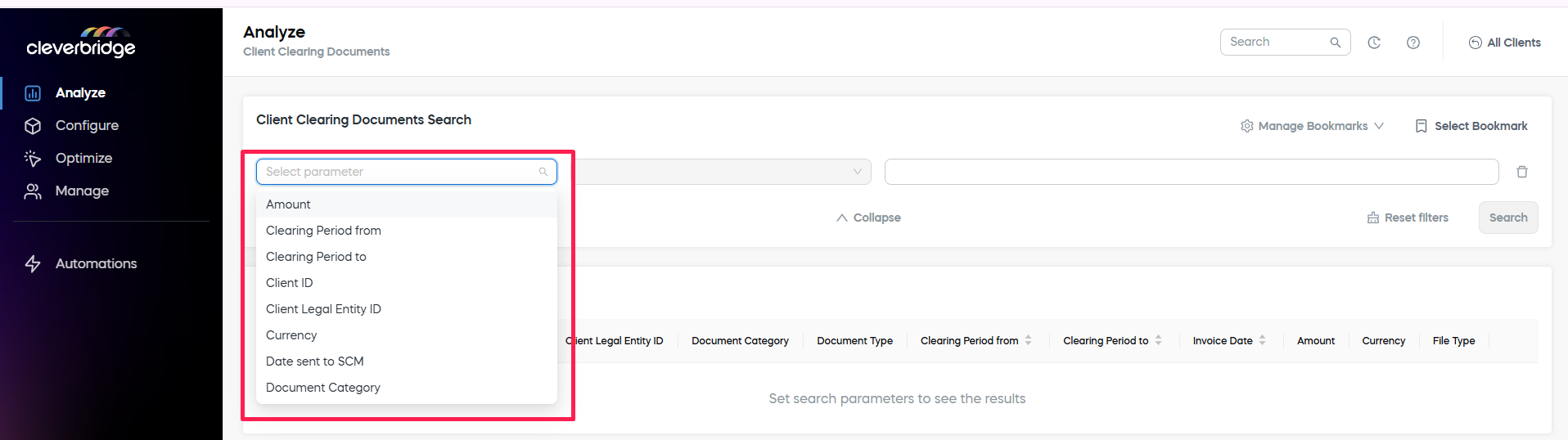
Task: Sort by Clearing Period to column
Action: pyautogui.click(x=1158, y=340)
